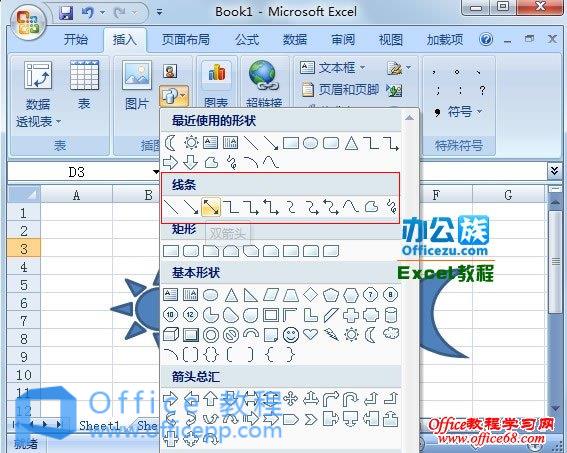Screen dimensions: 567x453
Task: Open the Undo history dropdown arrow
Action: click(102, 13)
